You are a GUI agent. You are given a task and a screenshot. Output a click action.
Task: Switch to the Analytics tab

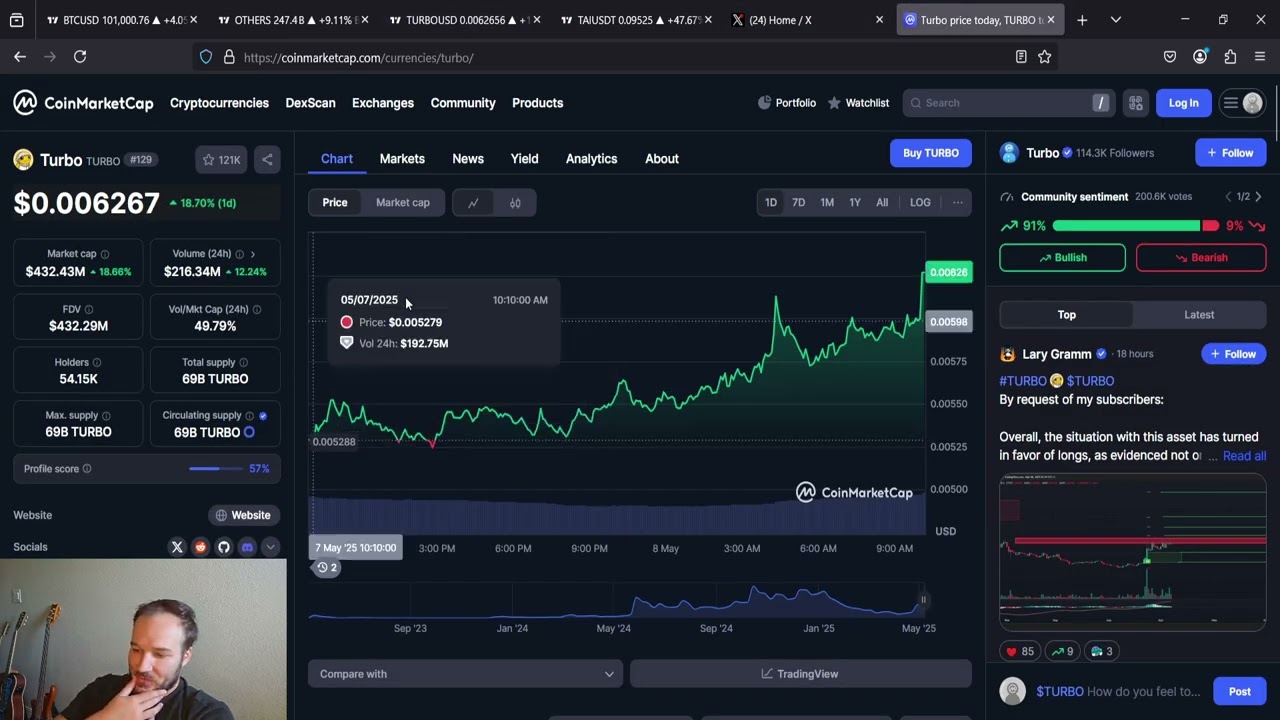click(591, 159)
